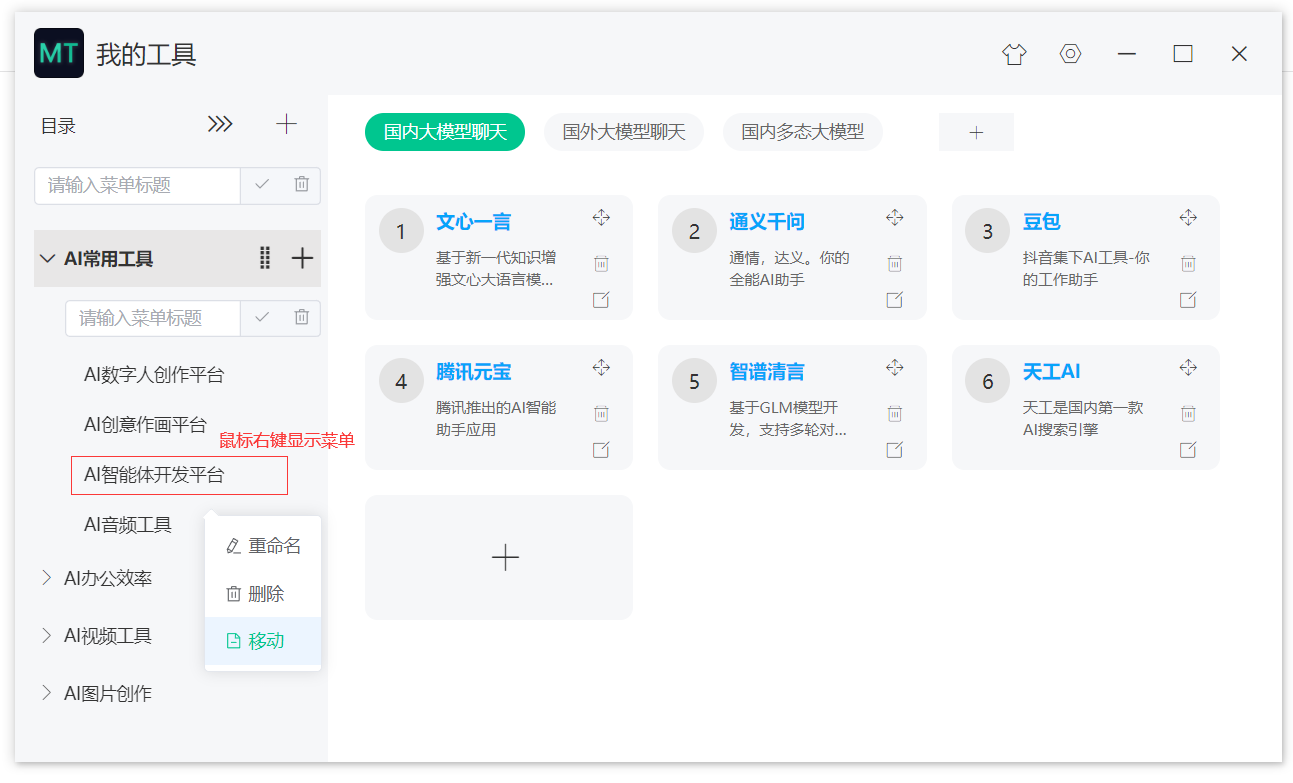The image size is (1293, 783).
Task: Open 智谱清言 link
Action: point(767,372)
